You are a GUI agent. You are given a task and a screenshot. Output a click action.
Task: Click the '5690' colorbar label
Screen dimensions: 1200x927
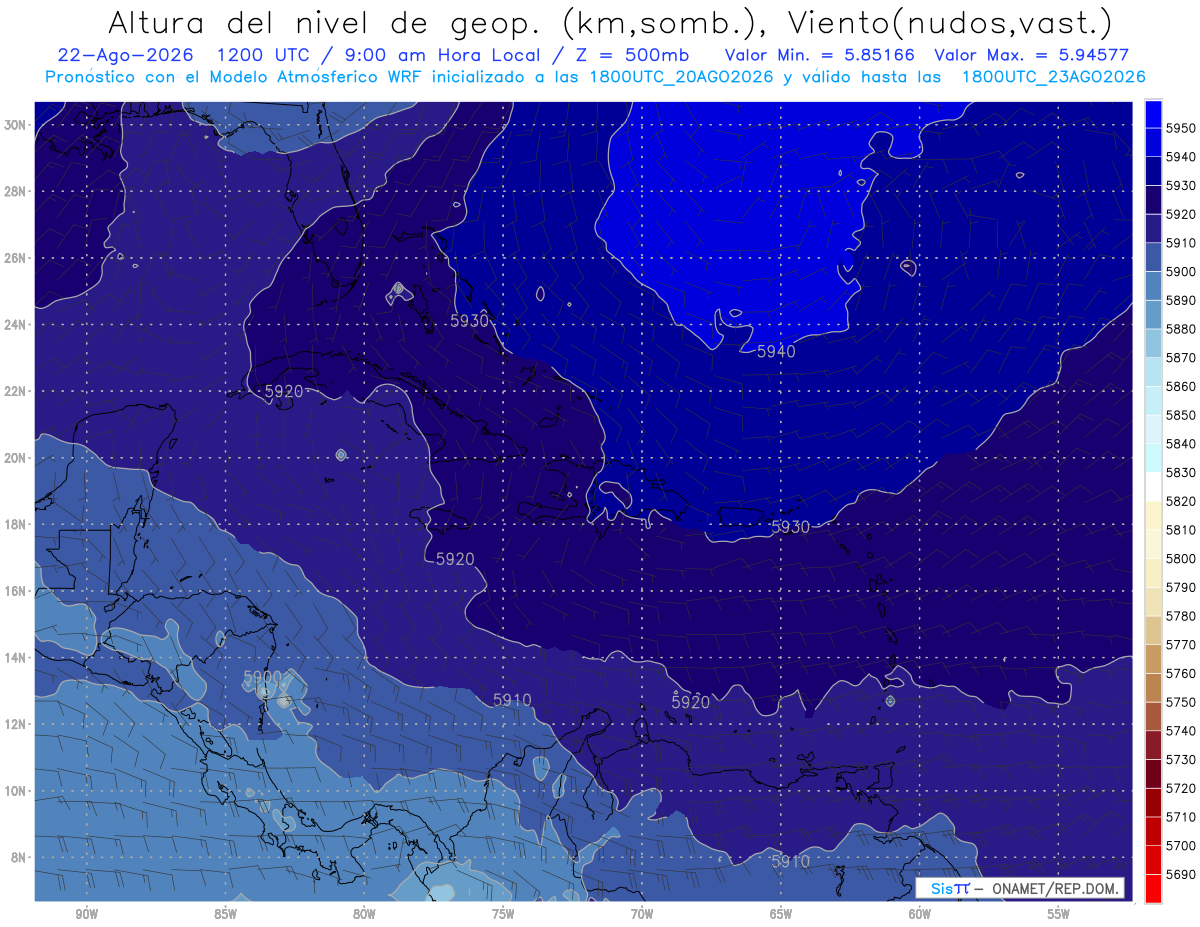[1180, 875]
